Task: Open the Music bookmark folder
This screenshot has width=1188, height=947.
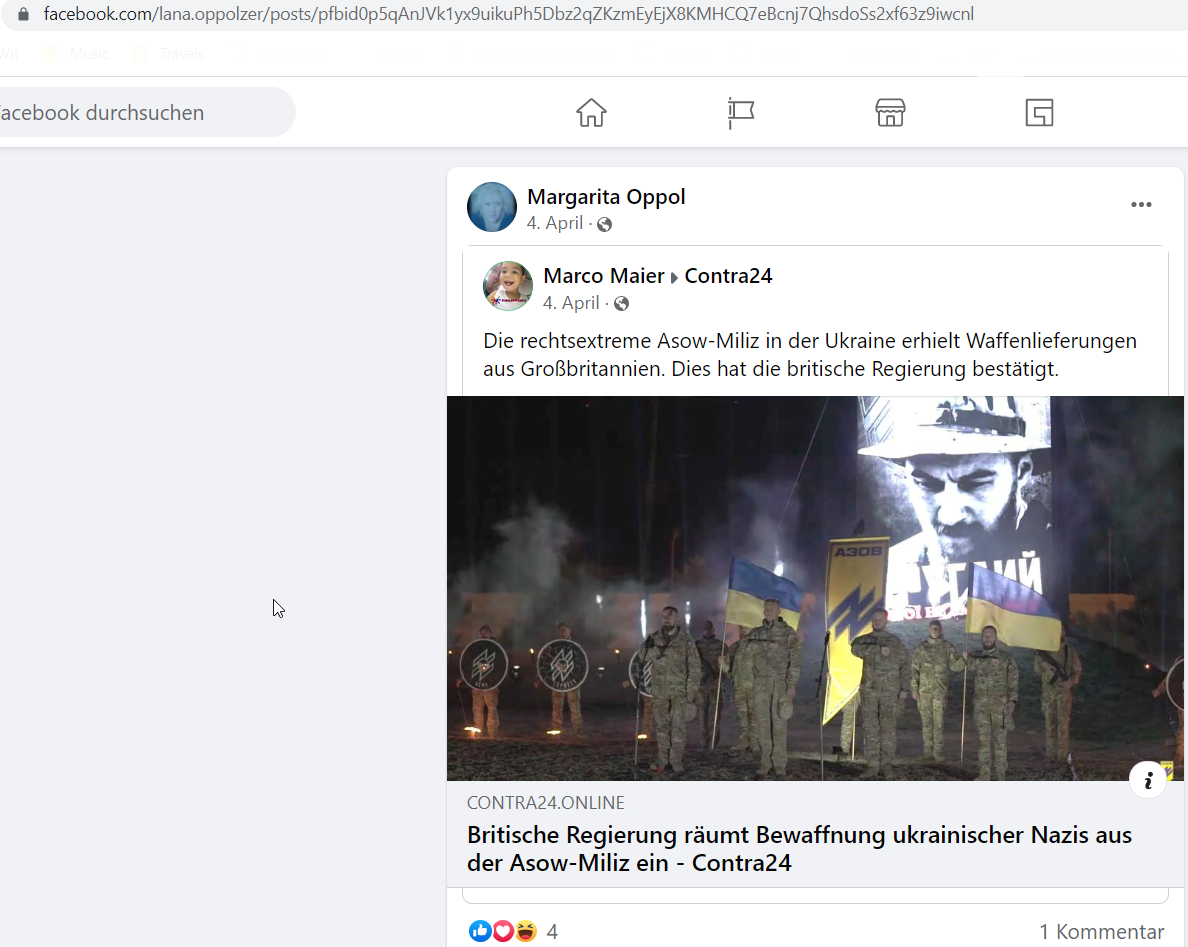Action: click(77, 54)
